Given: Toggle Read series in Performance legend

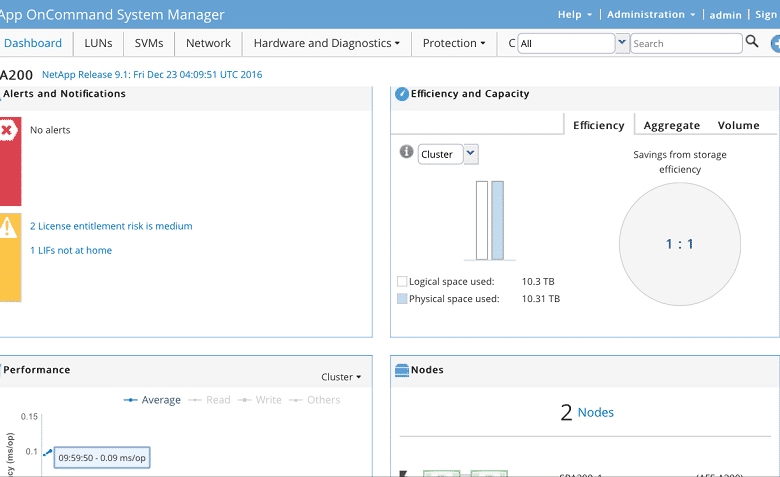Looking at the screenshot, I should (x=209, y=400).
